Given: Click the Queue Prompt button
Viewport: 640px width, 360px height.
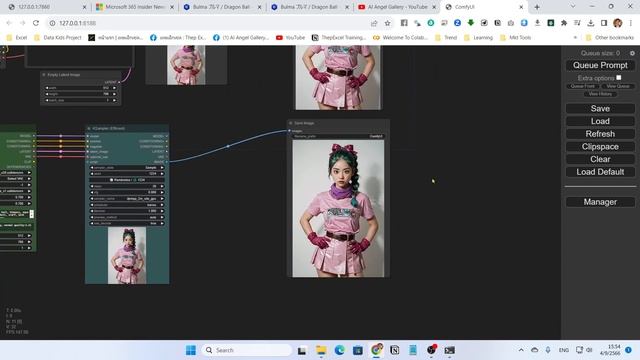Looking at the screenshot, I should 600,65.
